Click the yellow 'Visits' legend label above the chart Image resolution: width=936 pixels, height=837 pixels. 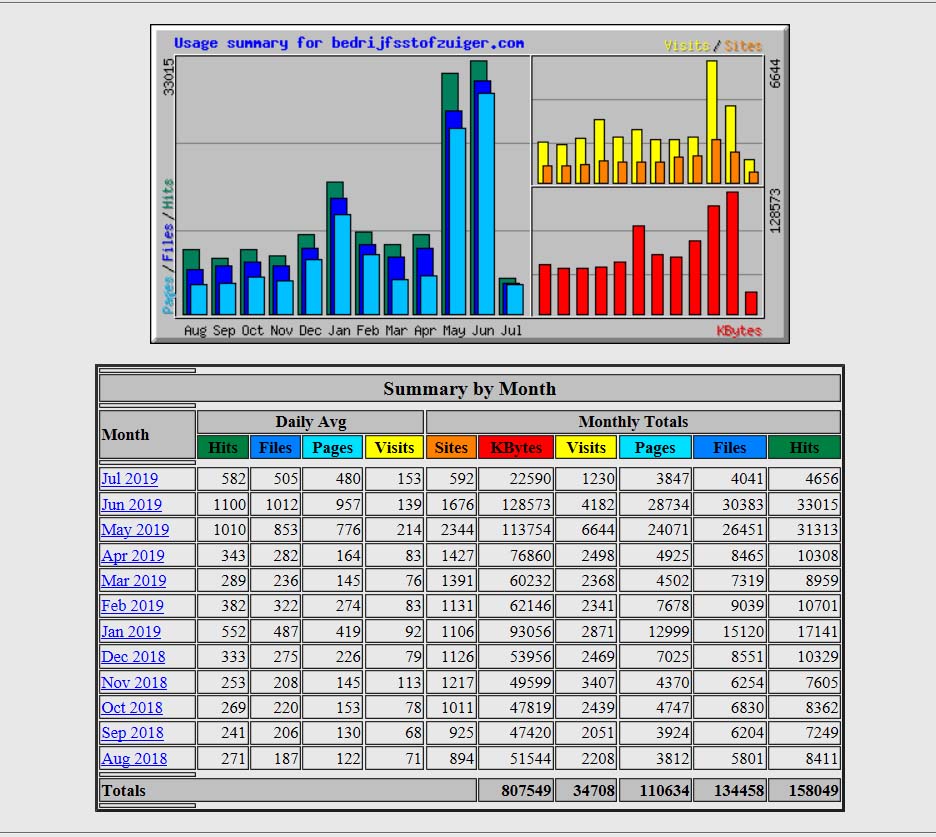pos(687,45)
